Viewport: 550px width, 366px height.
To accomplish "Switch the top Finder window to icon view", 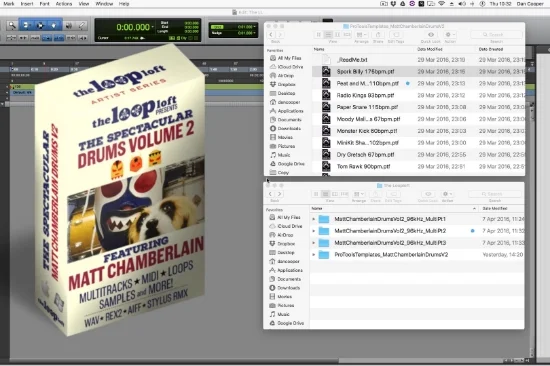I will pyautogui.click(x=319, y=35).
